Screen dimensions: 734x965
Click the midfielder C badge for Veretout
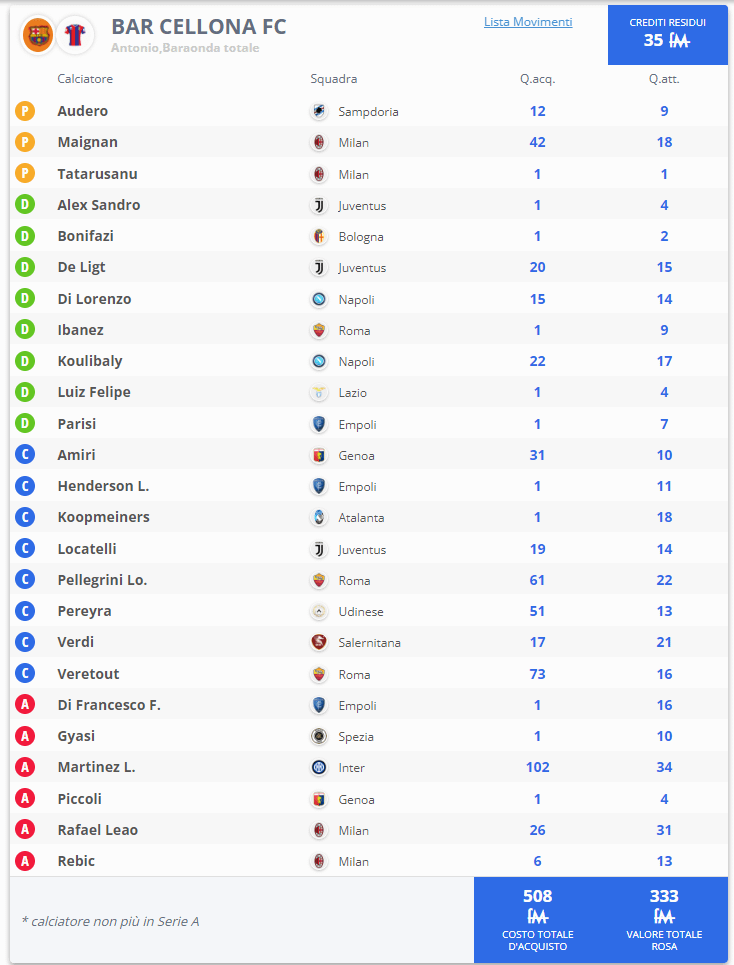25,673
